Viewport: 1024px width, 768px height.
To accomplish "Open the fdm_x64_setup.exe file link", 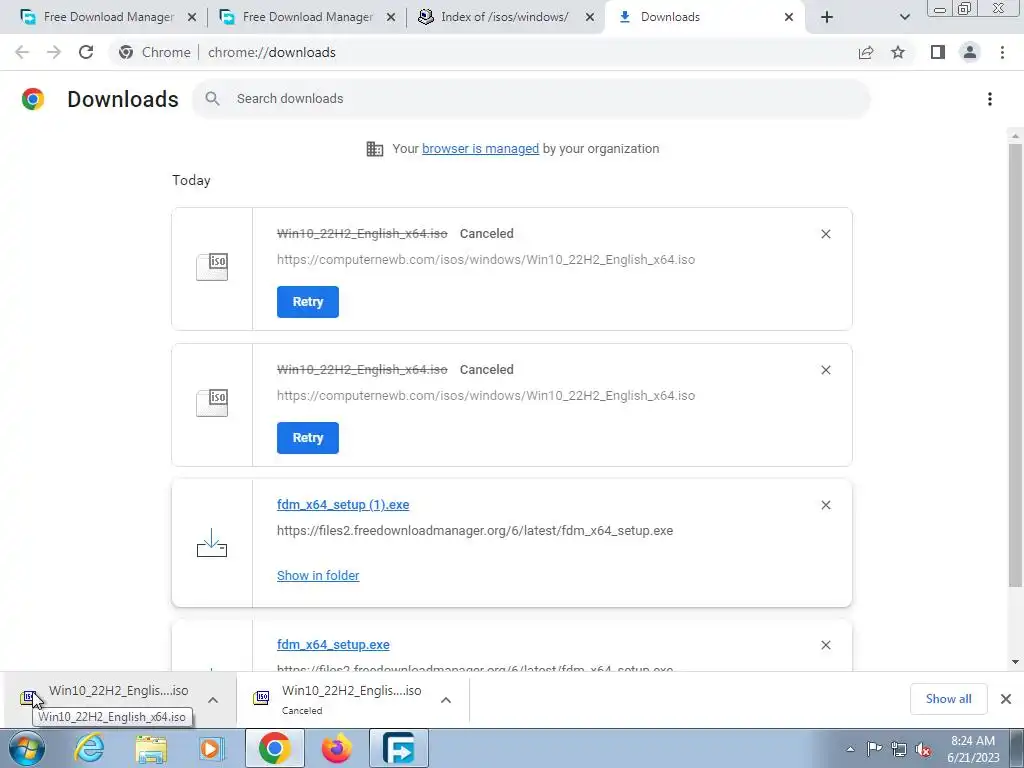I will point(333,645).
